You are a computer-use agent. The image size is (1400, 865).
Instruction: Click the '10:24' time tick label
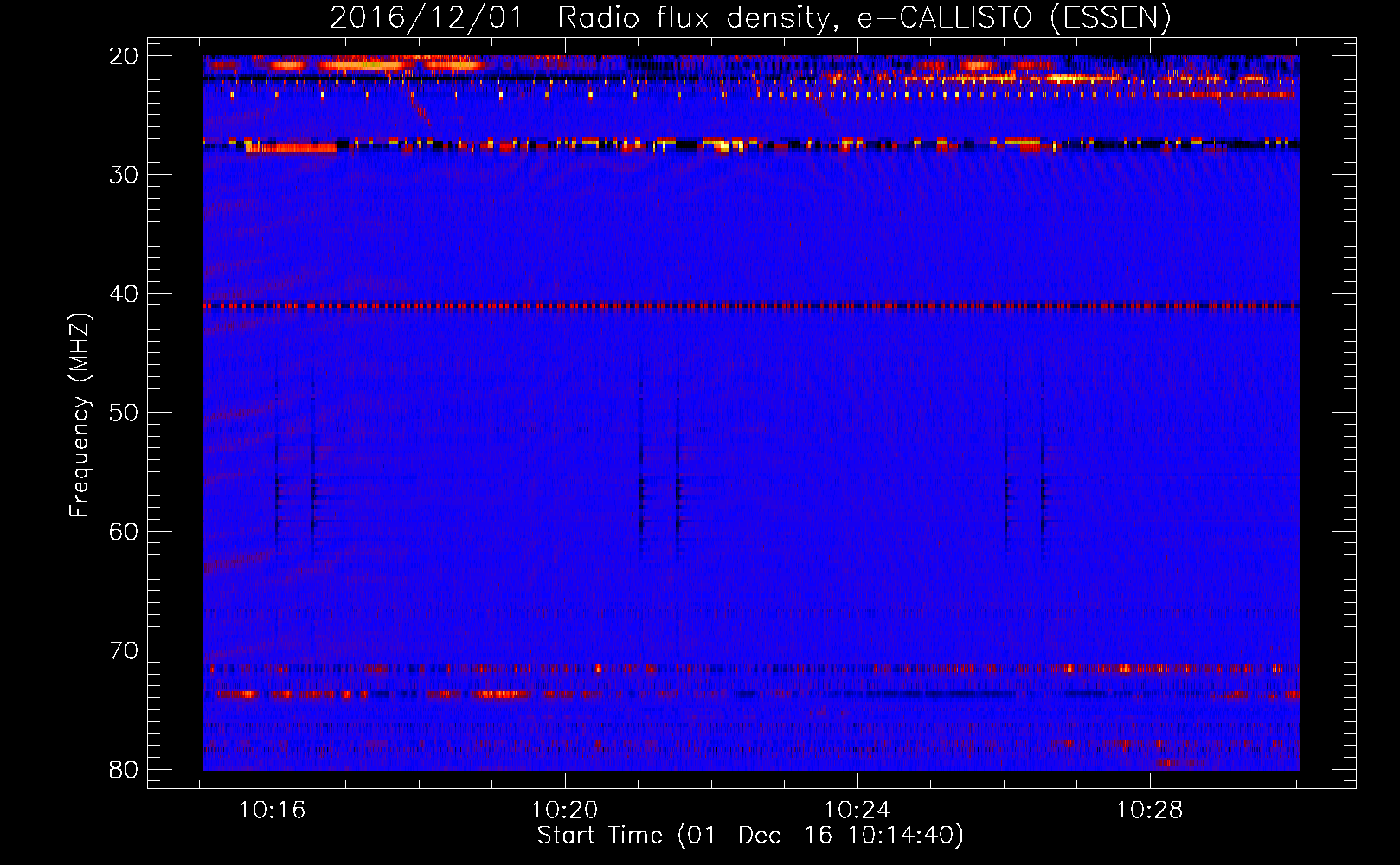(x=857, y=811)
